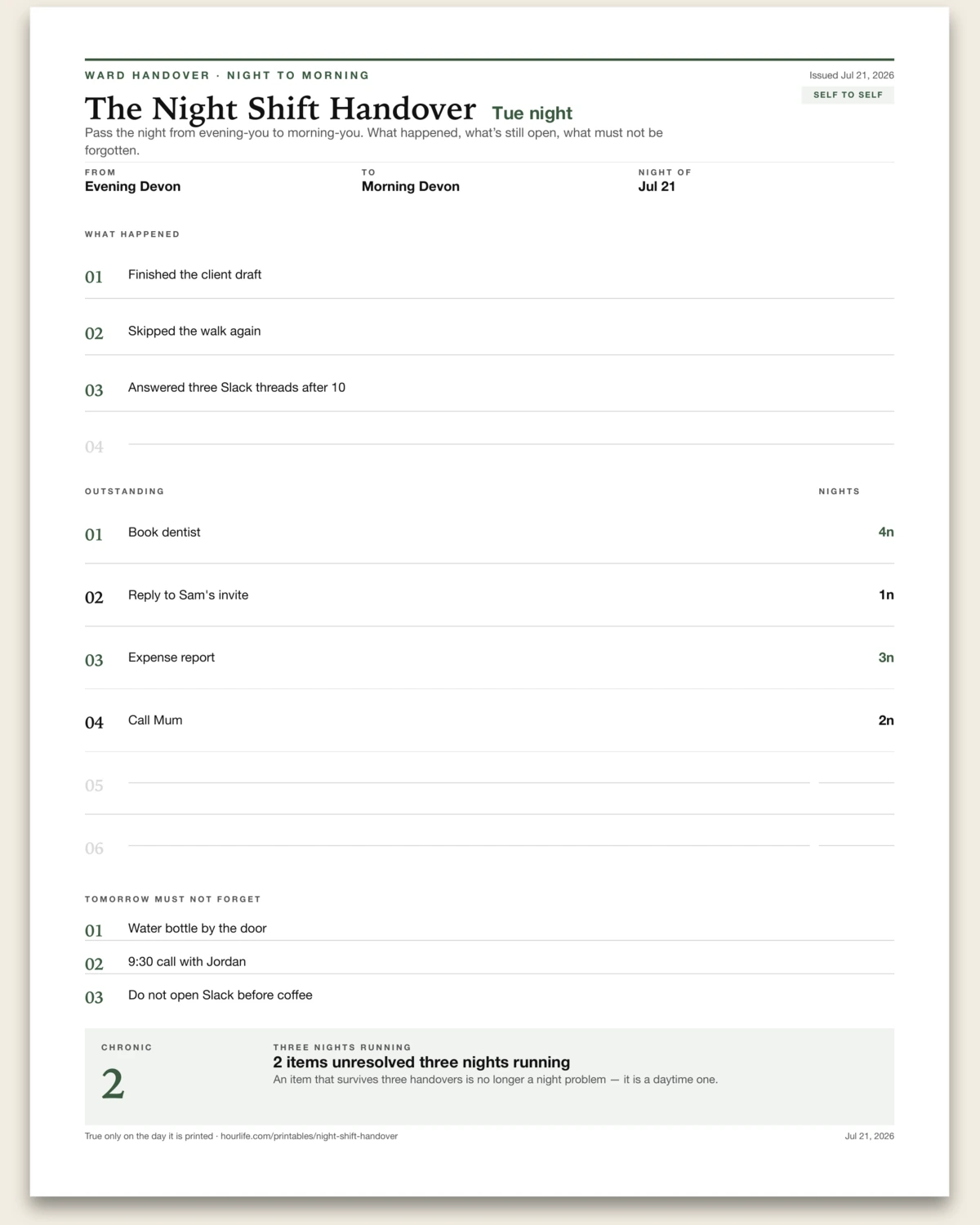The height and width of the screenshot is (1225, 980).
Task: Select the Call Mum outstanding item
Action: (x=155, y=720)
